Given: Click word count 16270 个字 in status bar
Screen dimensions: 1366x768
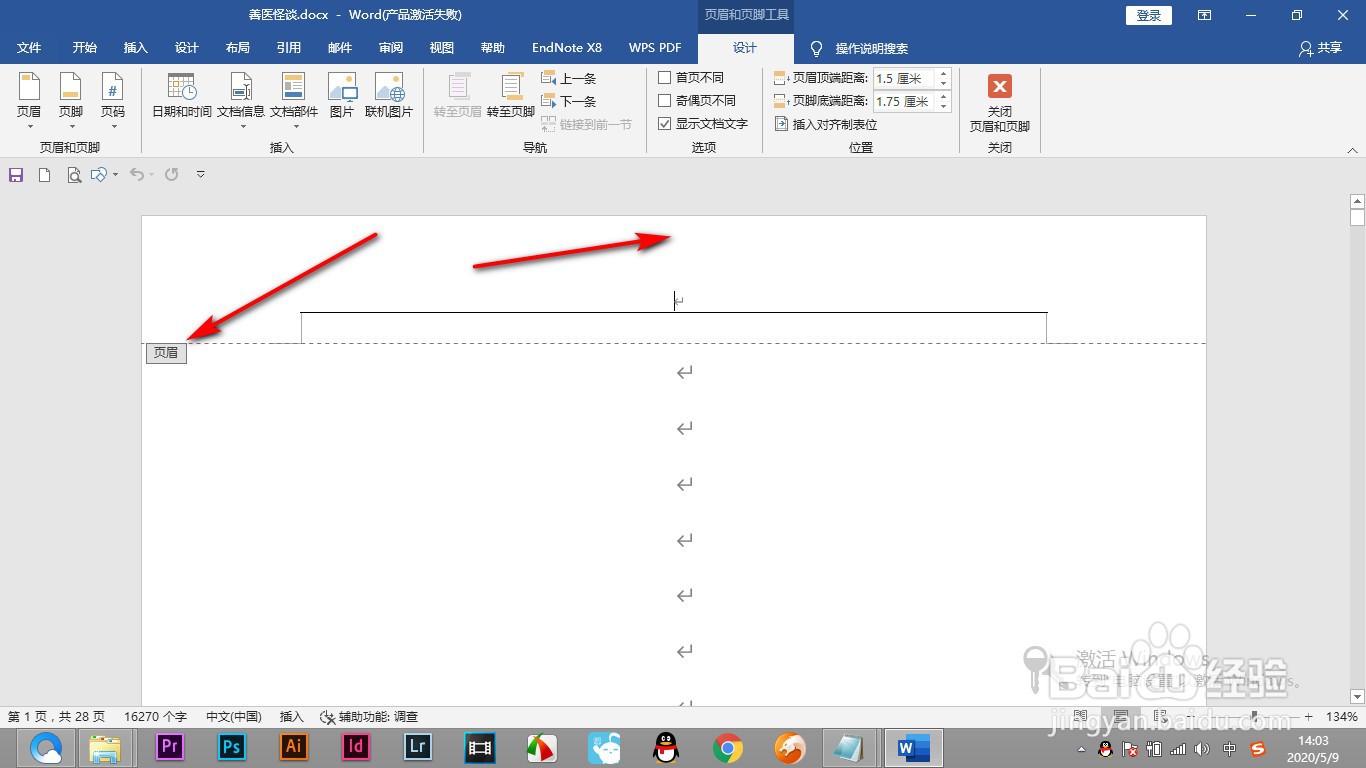Looking at the screenshot, I should pyautogui.click(x=155, y=717).
